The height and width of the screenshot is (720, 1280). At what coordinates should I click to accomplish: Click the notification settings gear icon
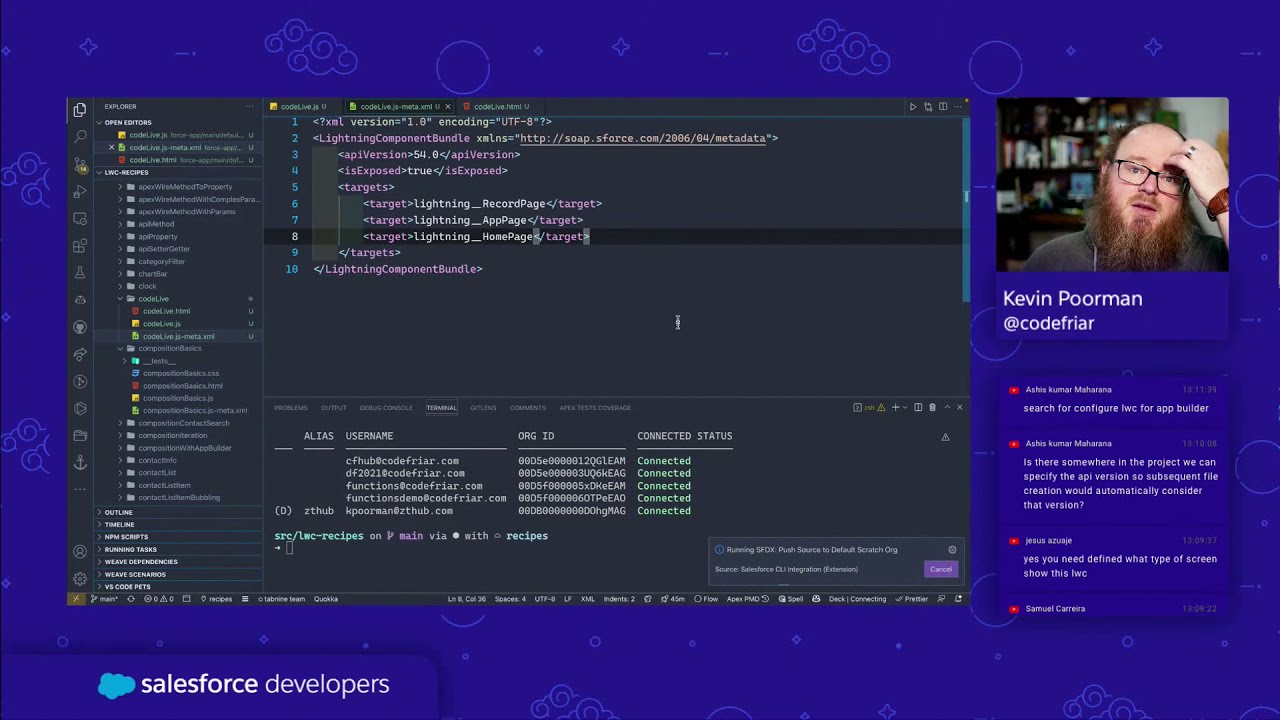click(952, 549)
